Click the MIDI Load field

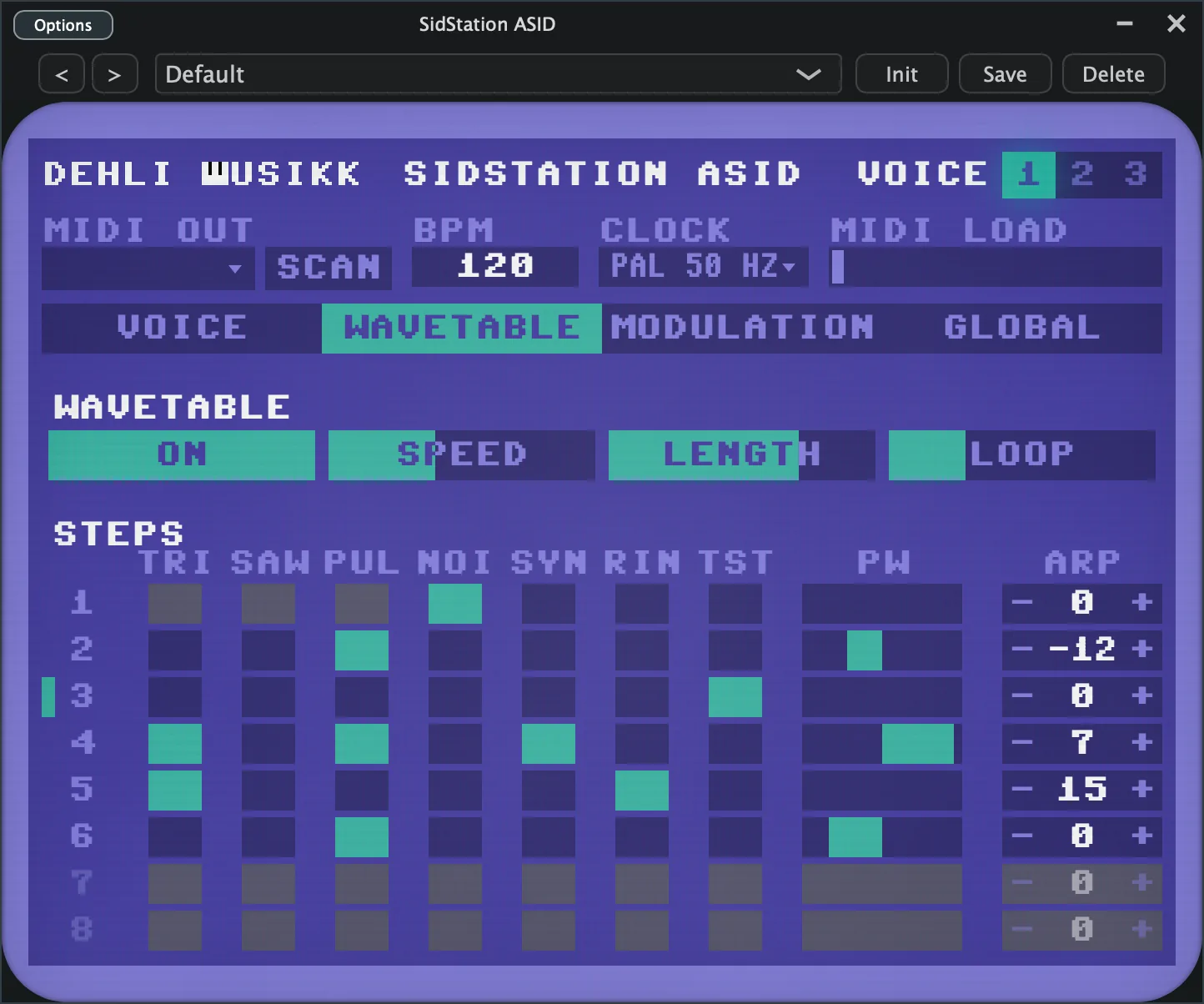pos(996,267)
